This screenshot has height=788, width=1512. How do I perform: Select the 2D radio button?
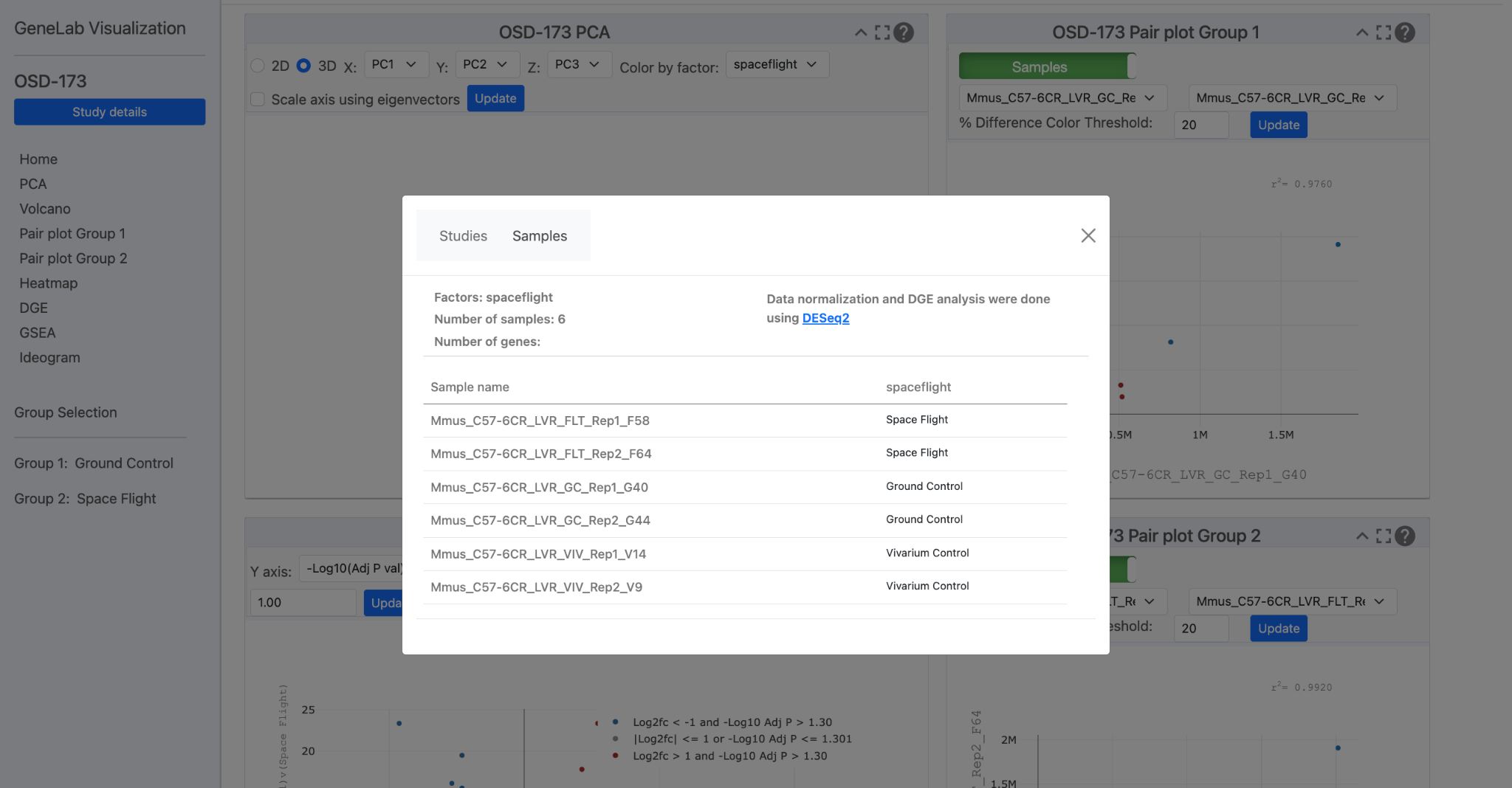(258, 66)
